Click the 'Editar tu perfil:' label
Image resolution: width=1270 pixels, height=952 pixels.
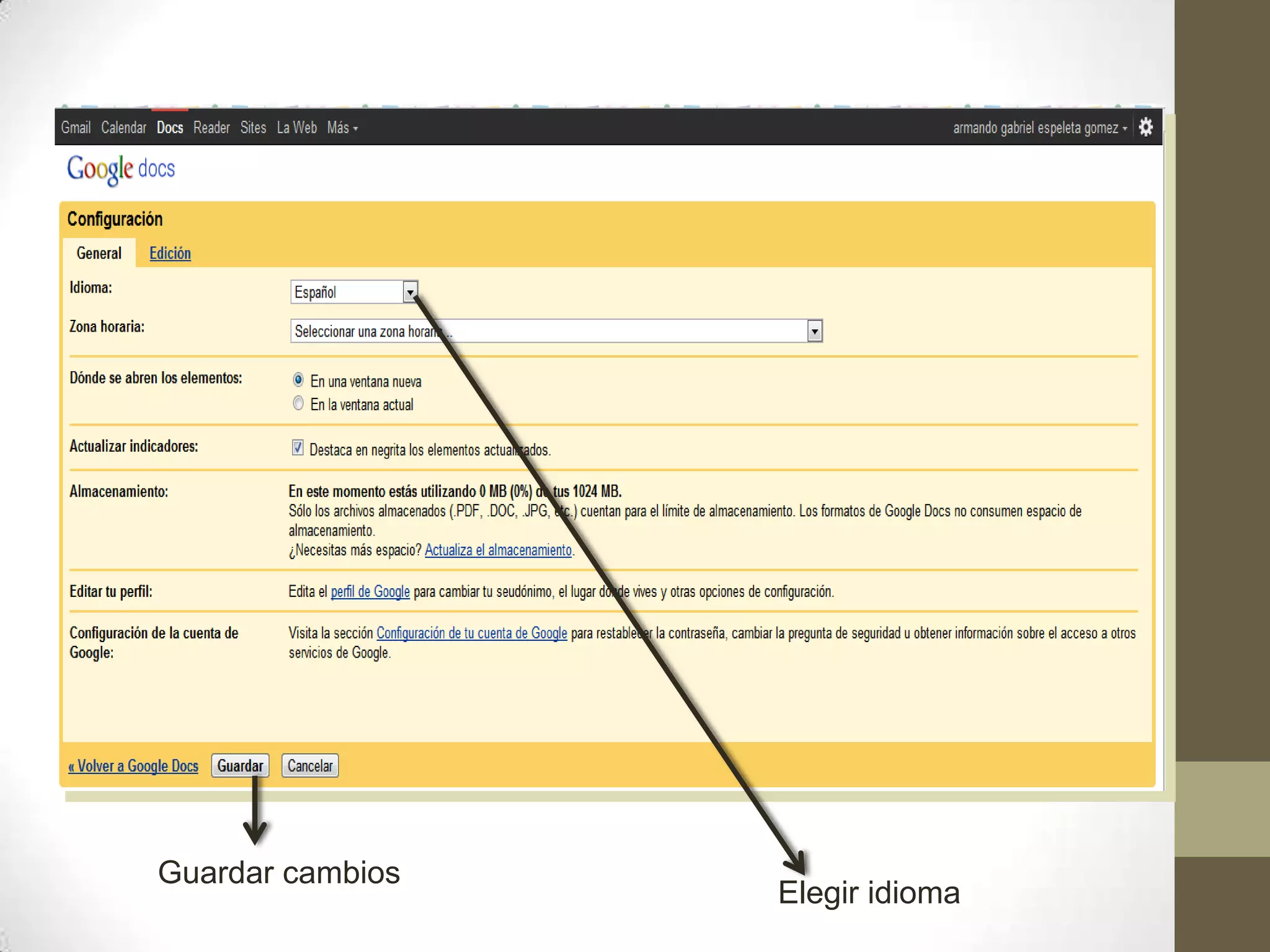coord(110,591)
